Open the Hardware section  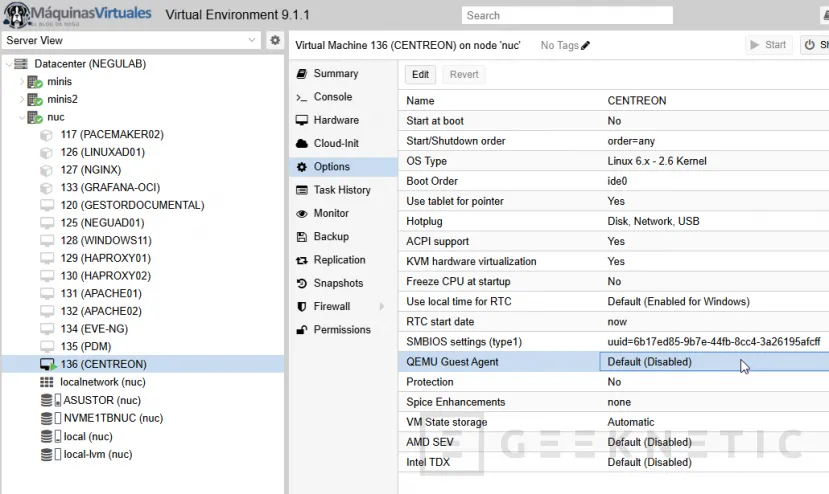coord(344,120)
